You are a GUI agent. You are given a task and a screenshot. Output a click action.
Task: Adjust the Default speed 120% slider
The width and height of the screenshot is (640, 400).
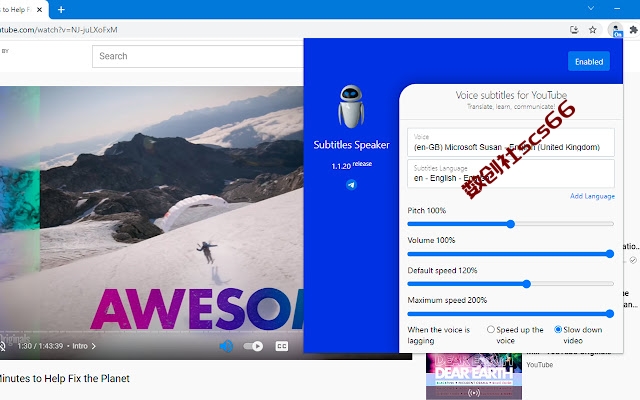click(x=511, y=284)
